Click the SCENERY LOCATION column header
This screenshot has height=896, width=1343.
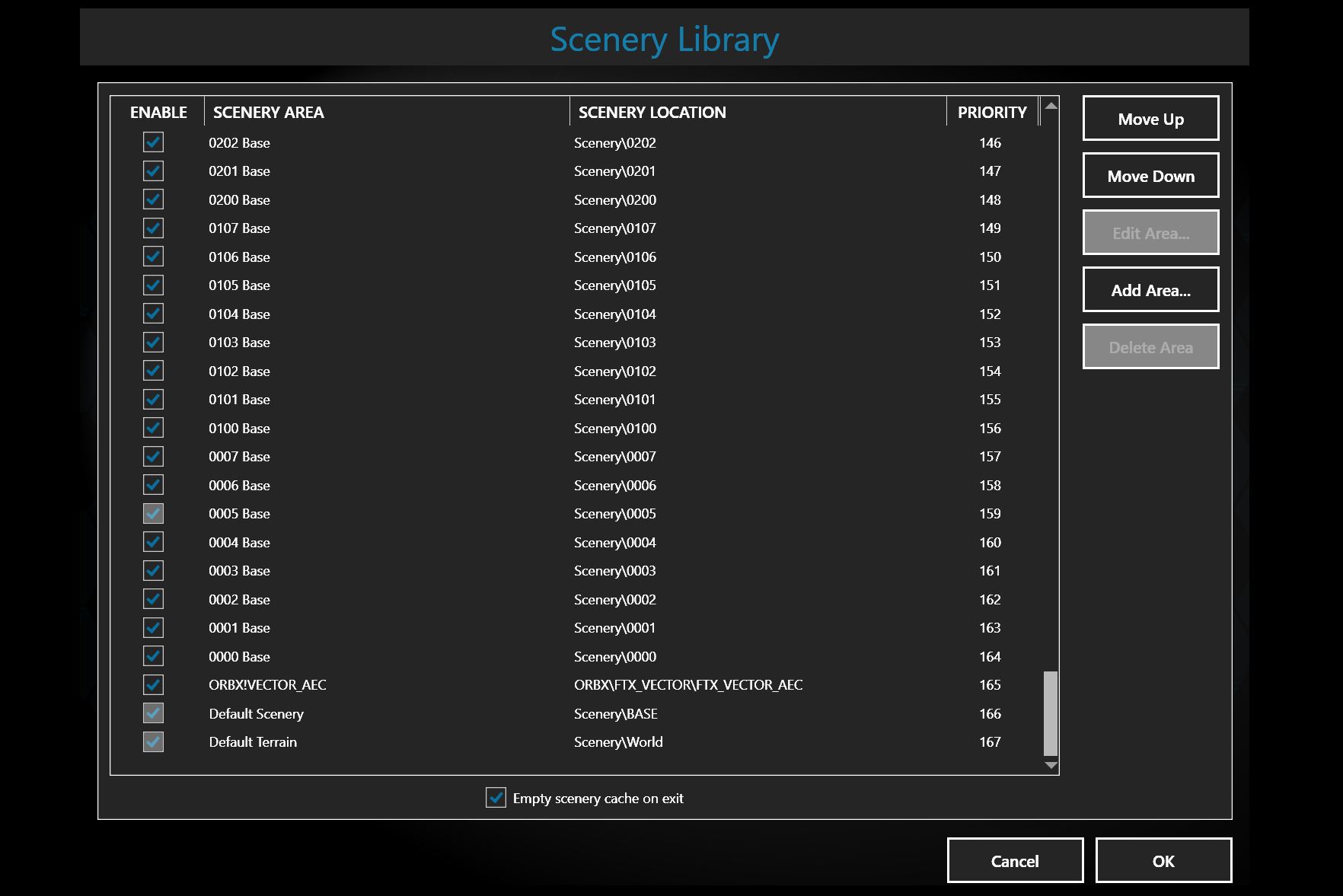tap(652, 112)
